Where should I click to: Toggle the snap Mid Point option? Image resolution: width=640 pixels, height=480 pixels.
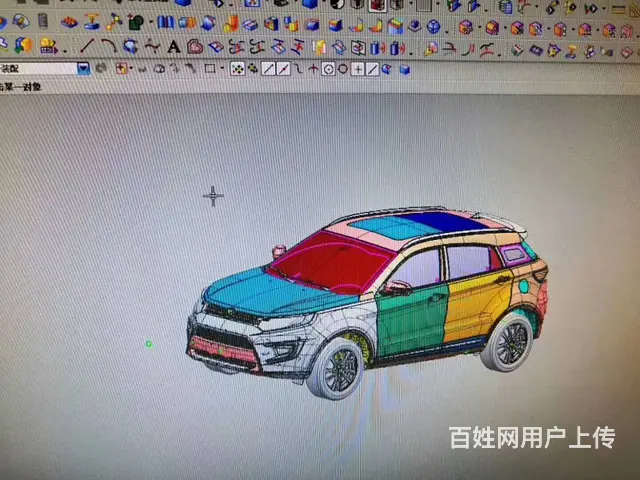click(283, 69)
